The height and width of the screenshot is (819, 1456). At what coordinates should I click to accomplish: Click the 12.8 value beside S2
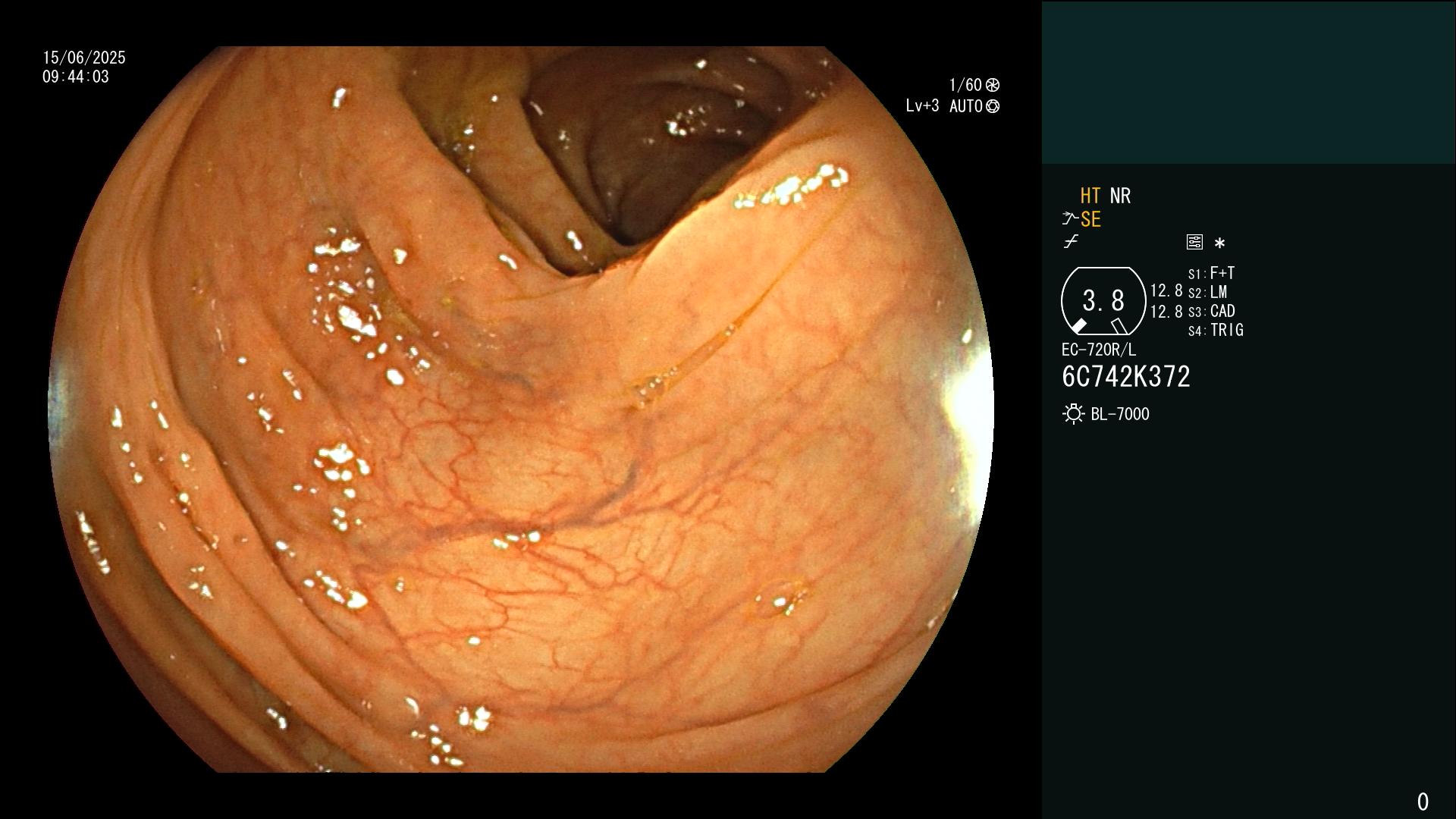(x=1166, y=290)
